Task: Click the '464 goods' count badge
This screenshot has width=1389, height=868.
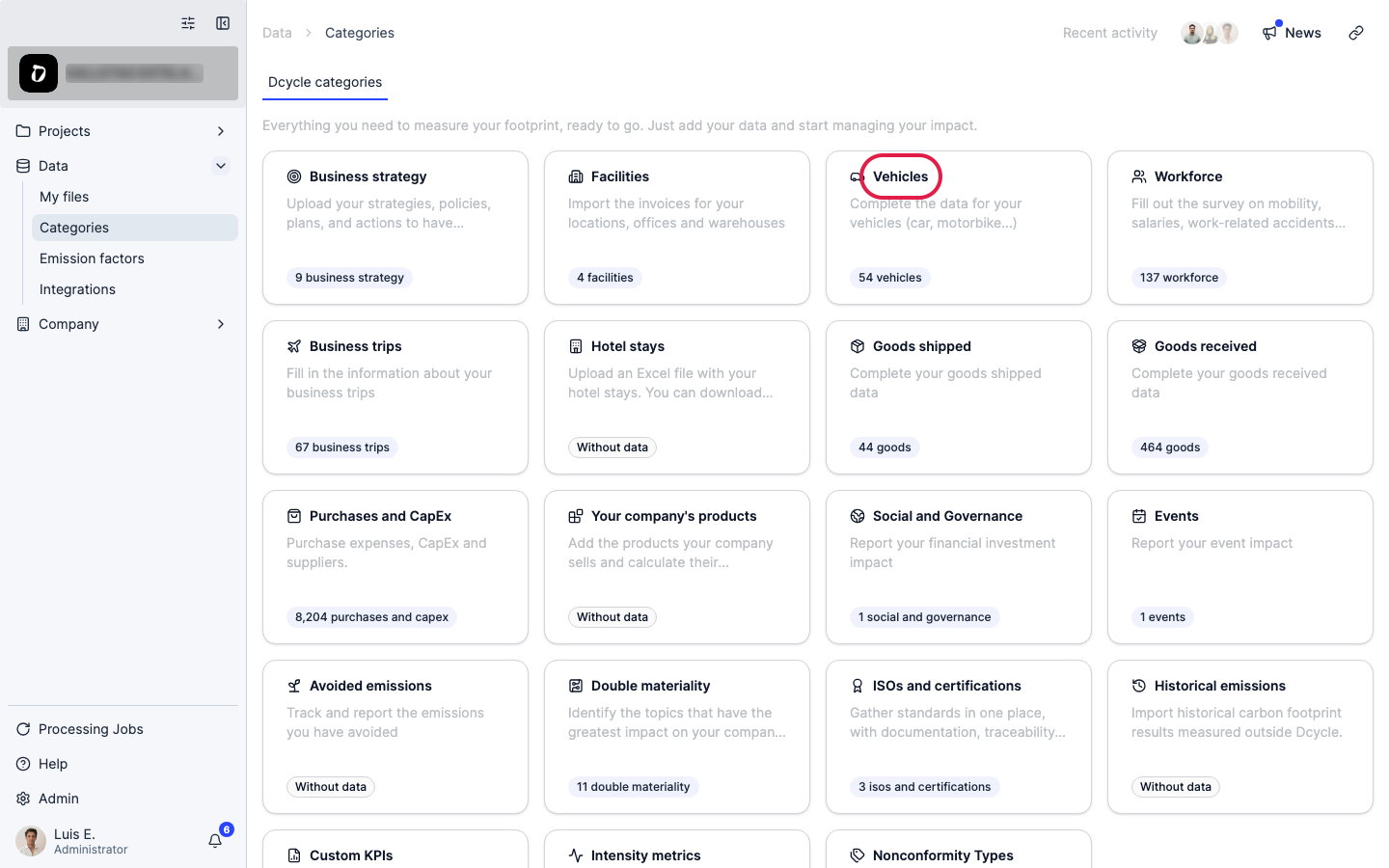Action: [1170, 448]
